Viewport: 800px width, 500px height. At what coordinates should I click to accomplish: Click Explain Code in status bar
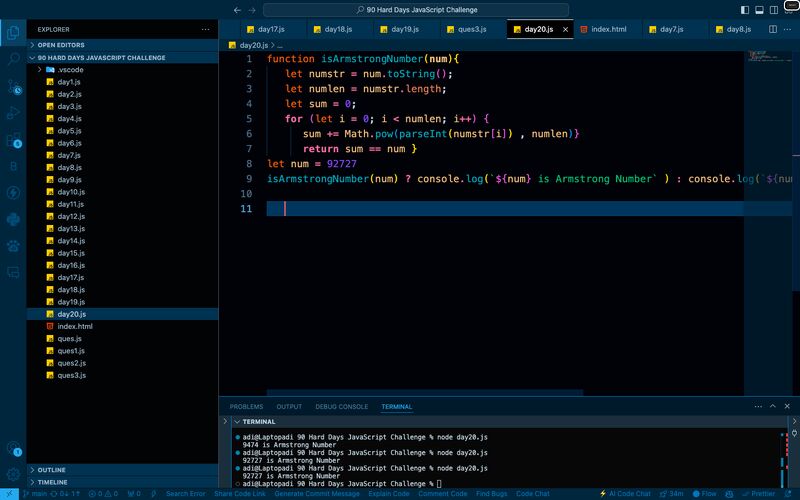point(389,494)
